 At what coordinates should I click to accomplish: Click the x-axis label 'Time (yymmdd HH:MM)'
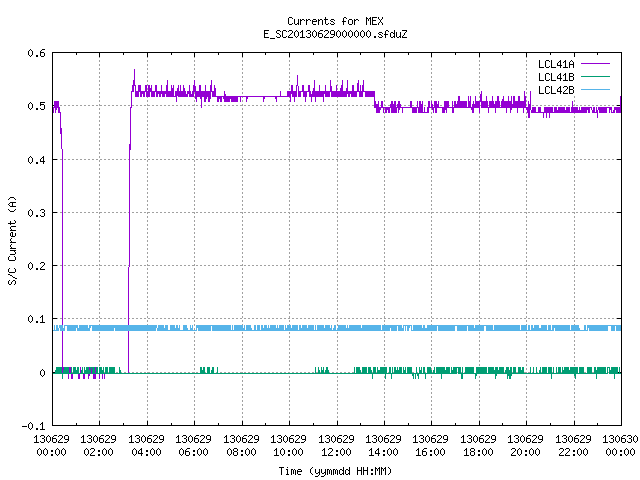coord(335,471)
